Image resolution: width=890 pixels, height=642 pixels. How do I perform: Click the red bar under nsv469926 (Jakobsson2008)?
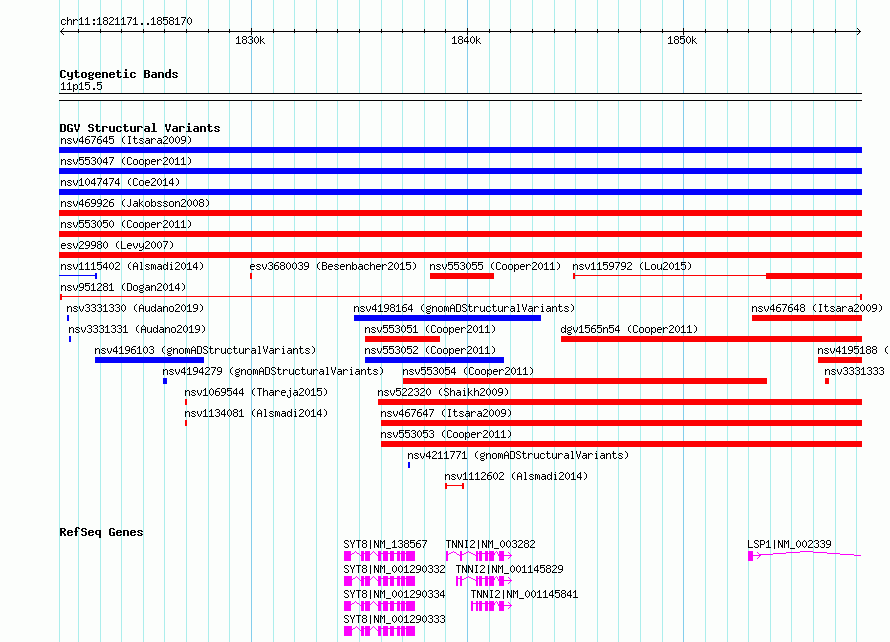click(460, 213)
